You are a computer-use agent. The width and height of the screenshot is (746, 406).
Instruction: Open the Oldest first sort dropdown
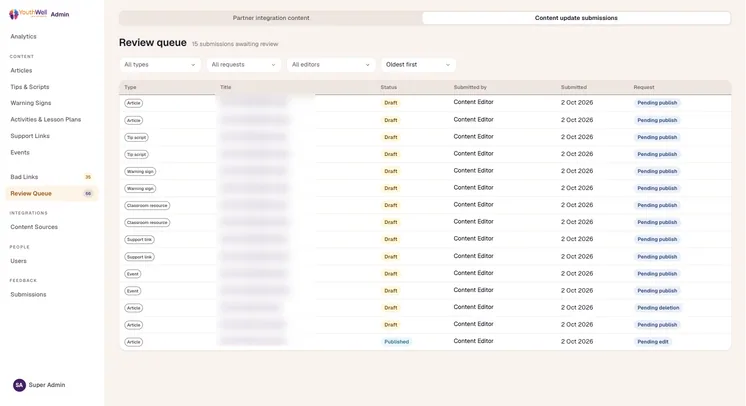tap(418, 65)
